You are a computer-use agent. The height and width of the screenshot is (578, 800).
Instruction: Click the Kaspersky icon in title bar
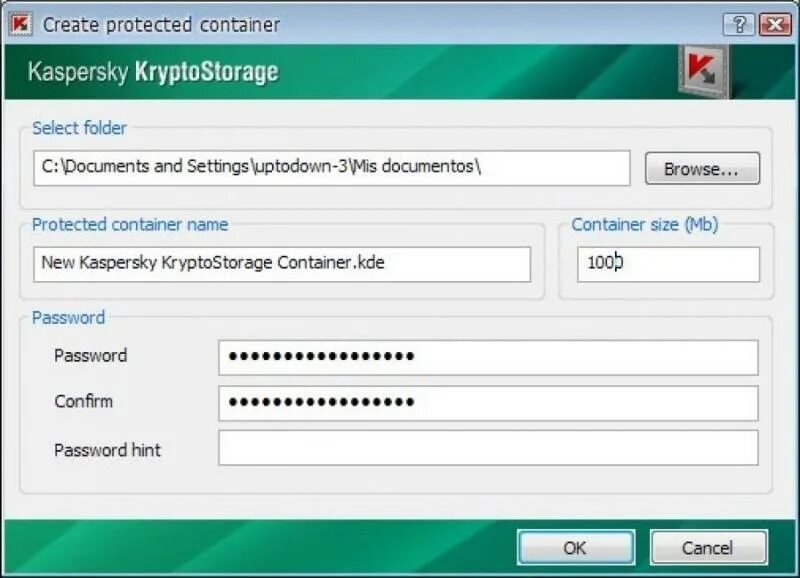pos(21,24)
